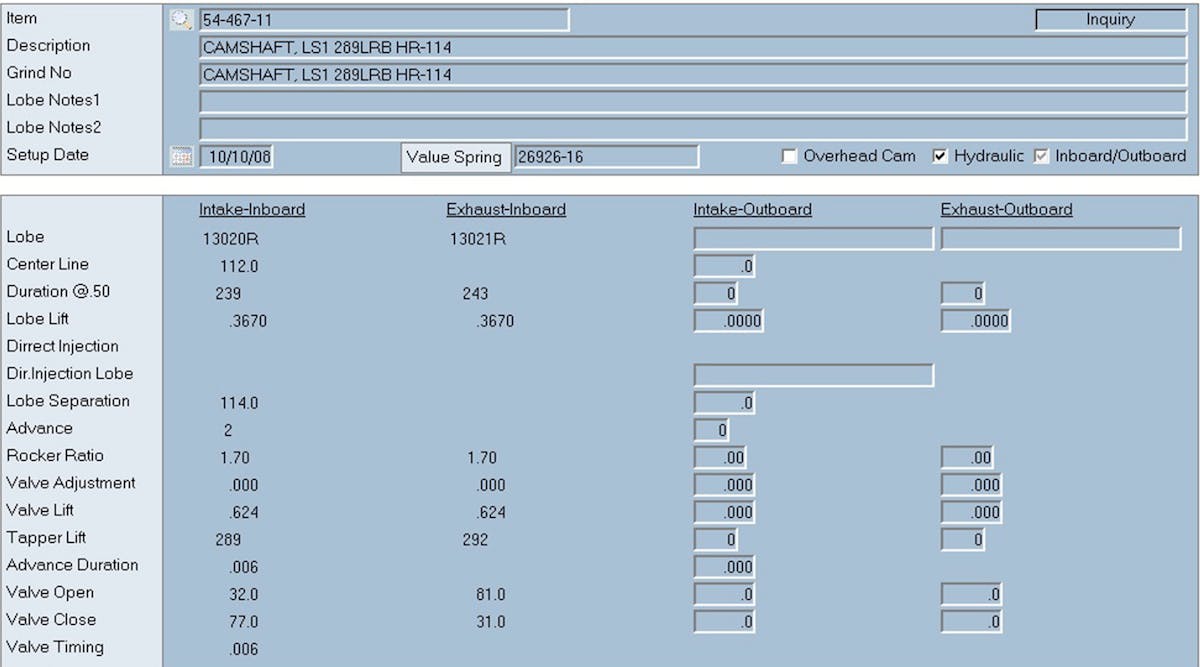This screenshot has width=1200, height=667.
Task: Click the Exhaust-Outboard Valve Close field
Action: coord(971,622)
